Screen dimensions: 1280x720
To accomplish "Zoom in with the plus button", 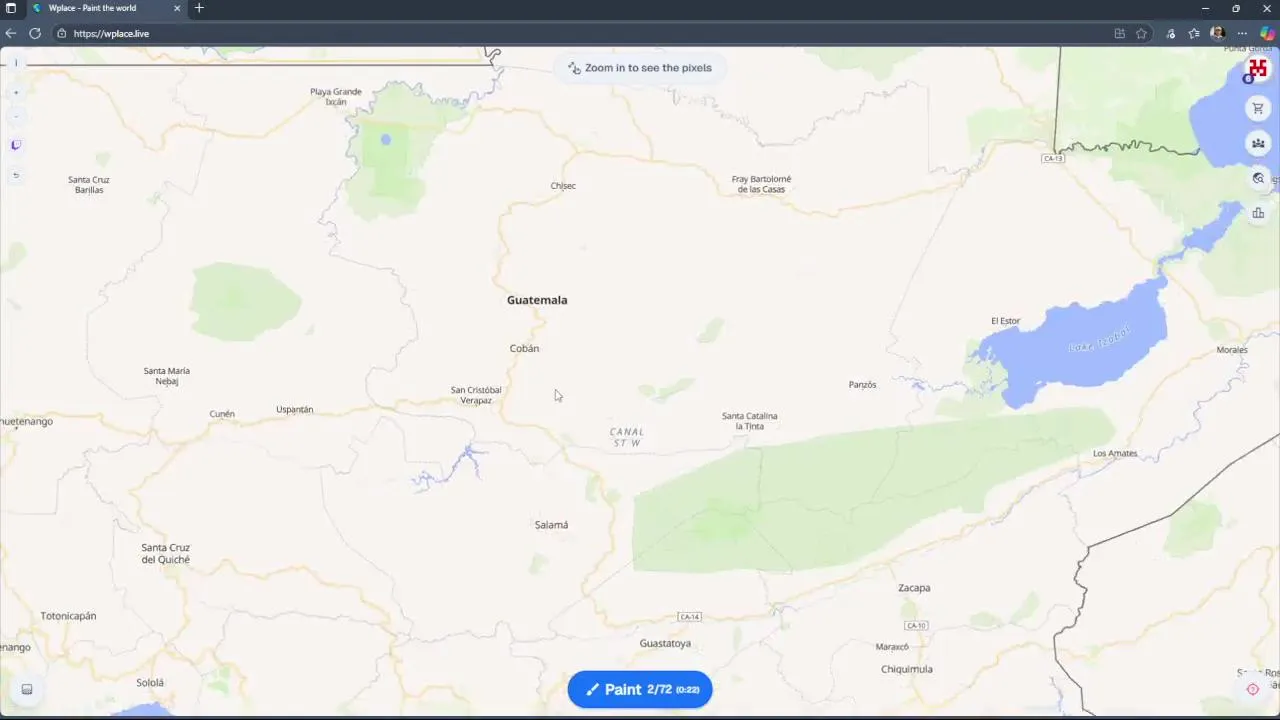I will (16, 92).
